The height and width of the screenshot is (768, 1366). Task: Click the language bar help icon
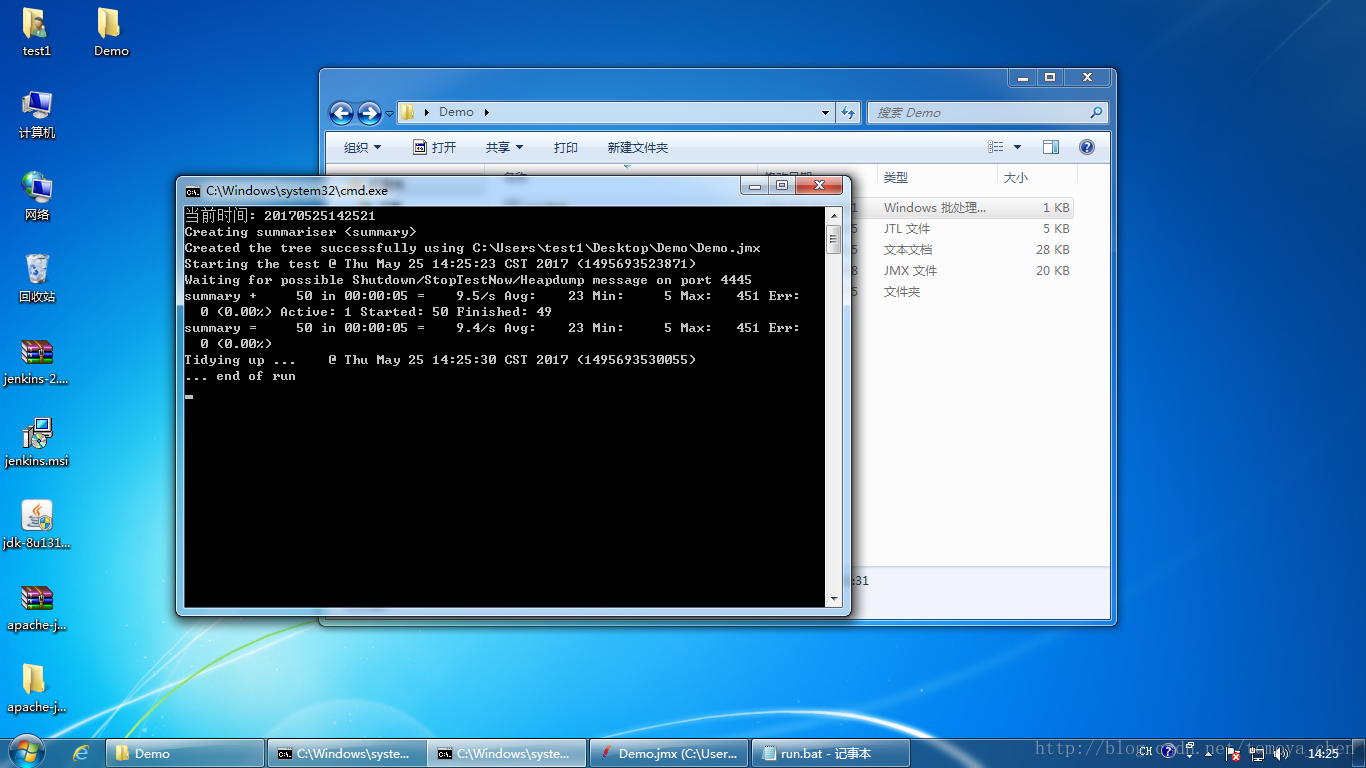tap(1168, 752)
